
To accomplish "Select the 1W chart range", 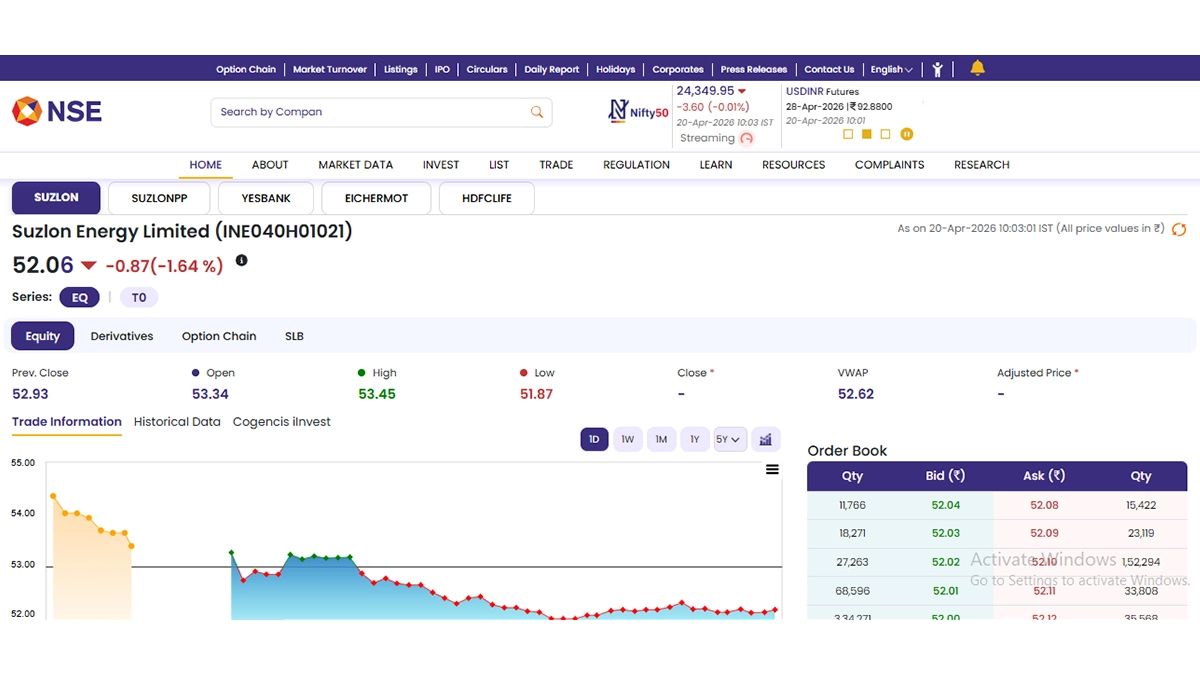I will (x=627, y=439).
